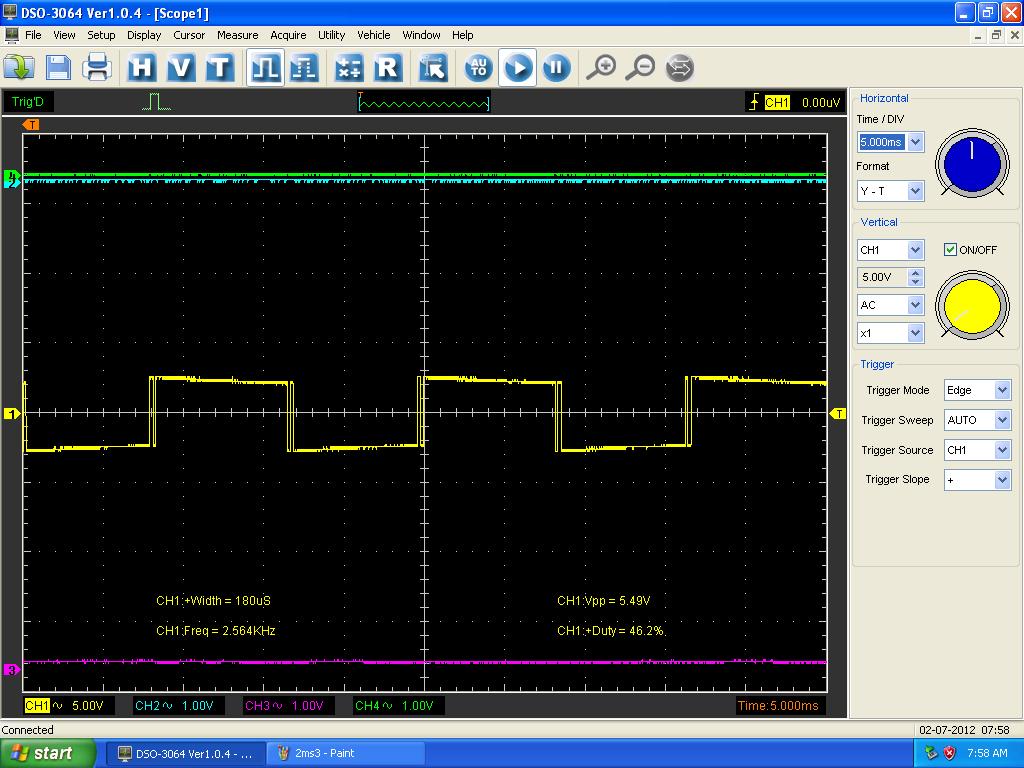This screenshot has width=1024, height=768.
Task: Open the Acquire menu
Action: tap(288, 35)
